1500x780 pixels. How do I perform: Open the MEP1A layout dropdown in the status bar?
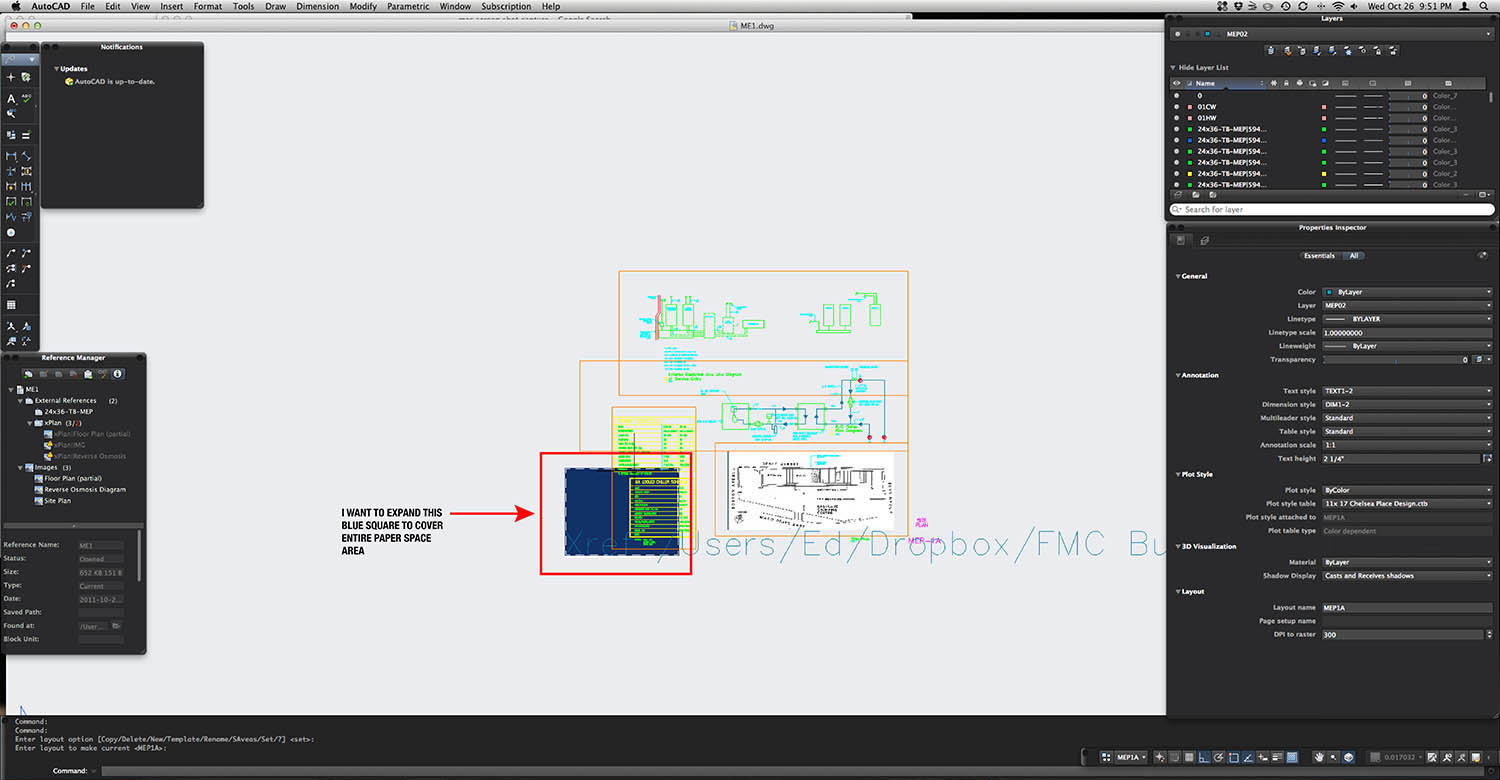[1130, 757]
